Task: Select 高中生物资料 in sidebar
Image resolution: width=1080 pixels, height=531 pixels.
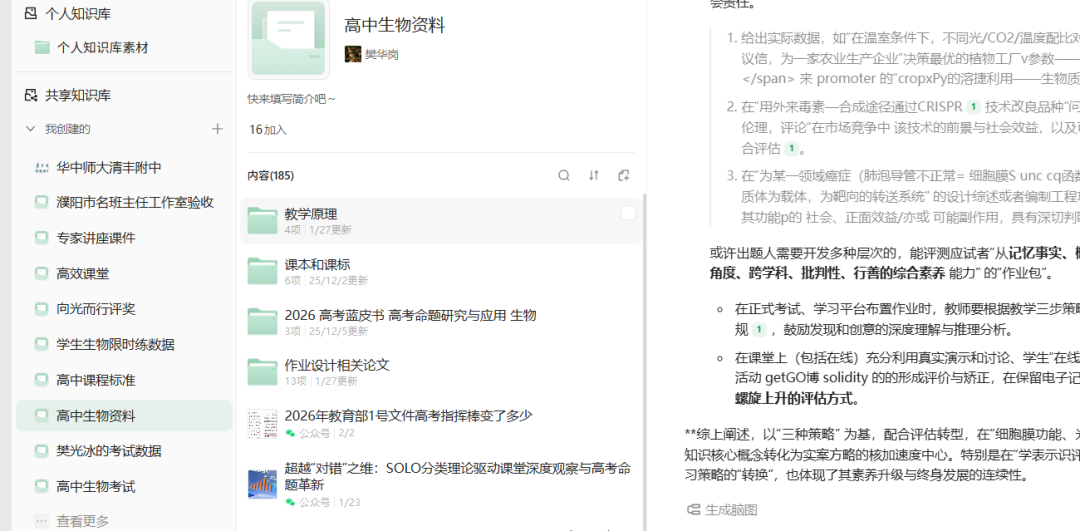Action: click(x=124, y=416)
